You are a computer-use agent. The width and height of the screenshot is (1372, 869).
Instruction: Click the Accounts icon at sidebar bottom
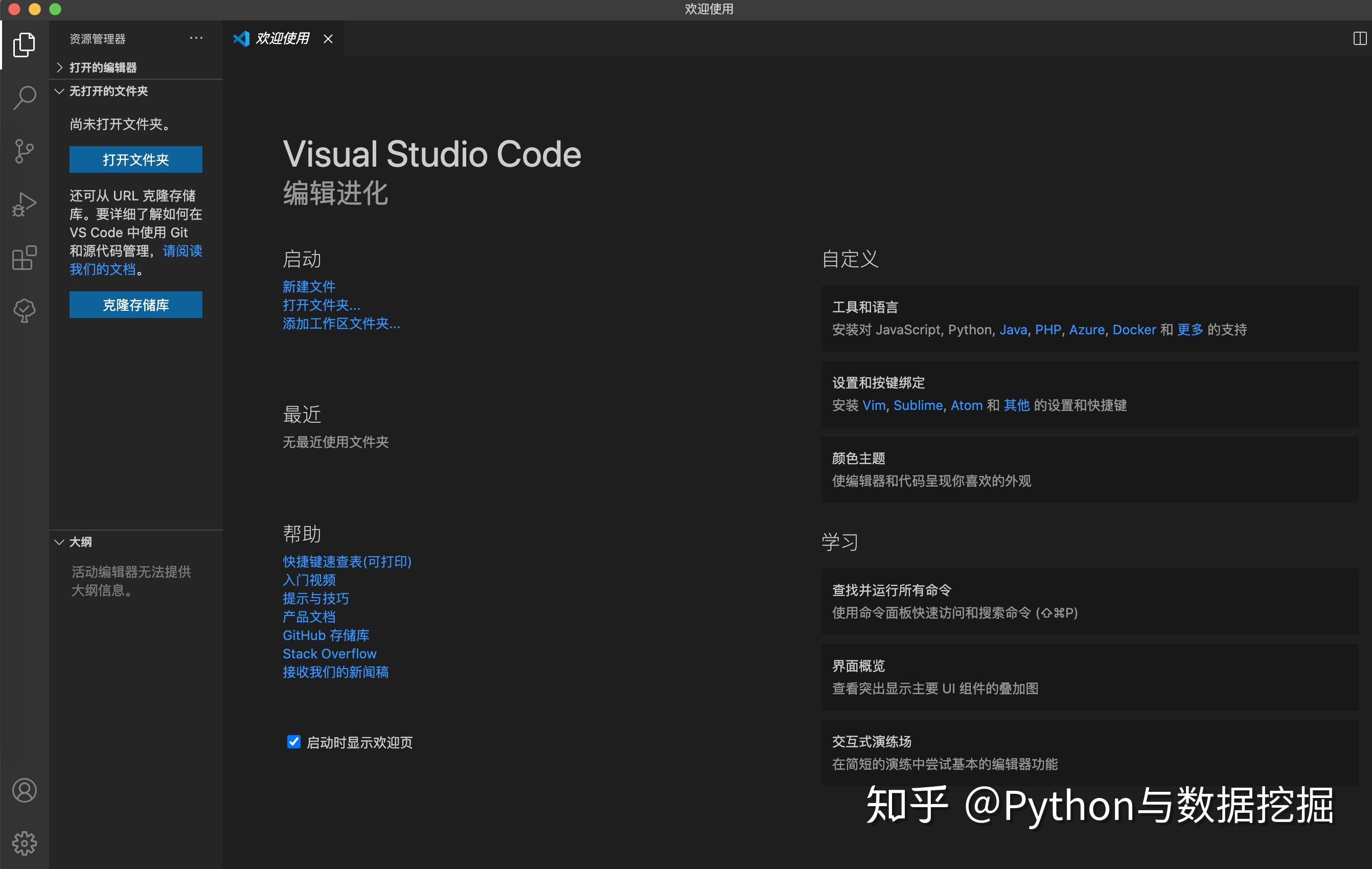(x=24, y=790)
